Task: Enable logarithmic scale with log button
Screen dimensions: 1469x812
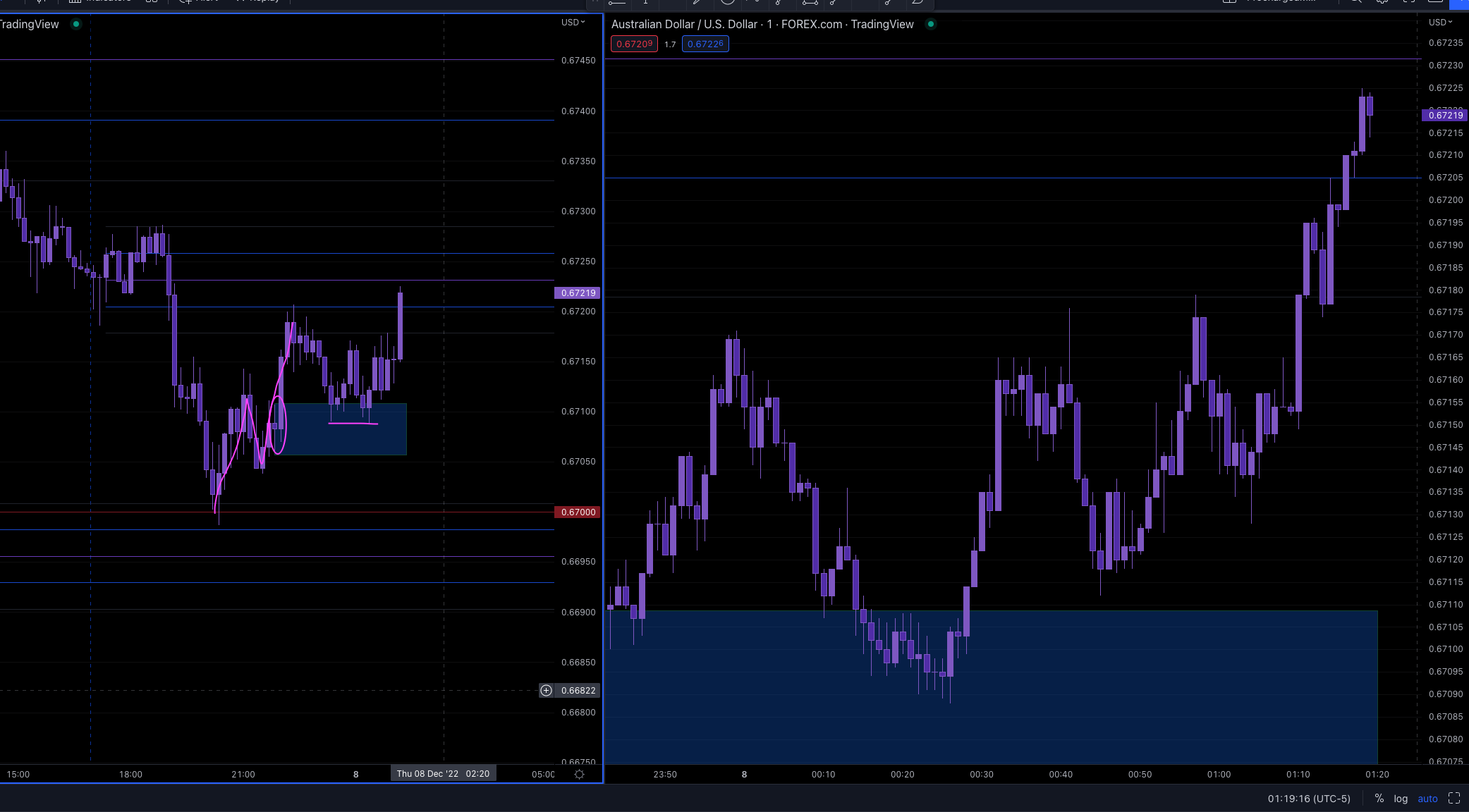Action: [x=1401, y=799]
